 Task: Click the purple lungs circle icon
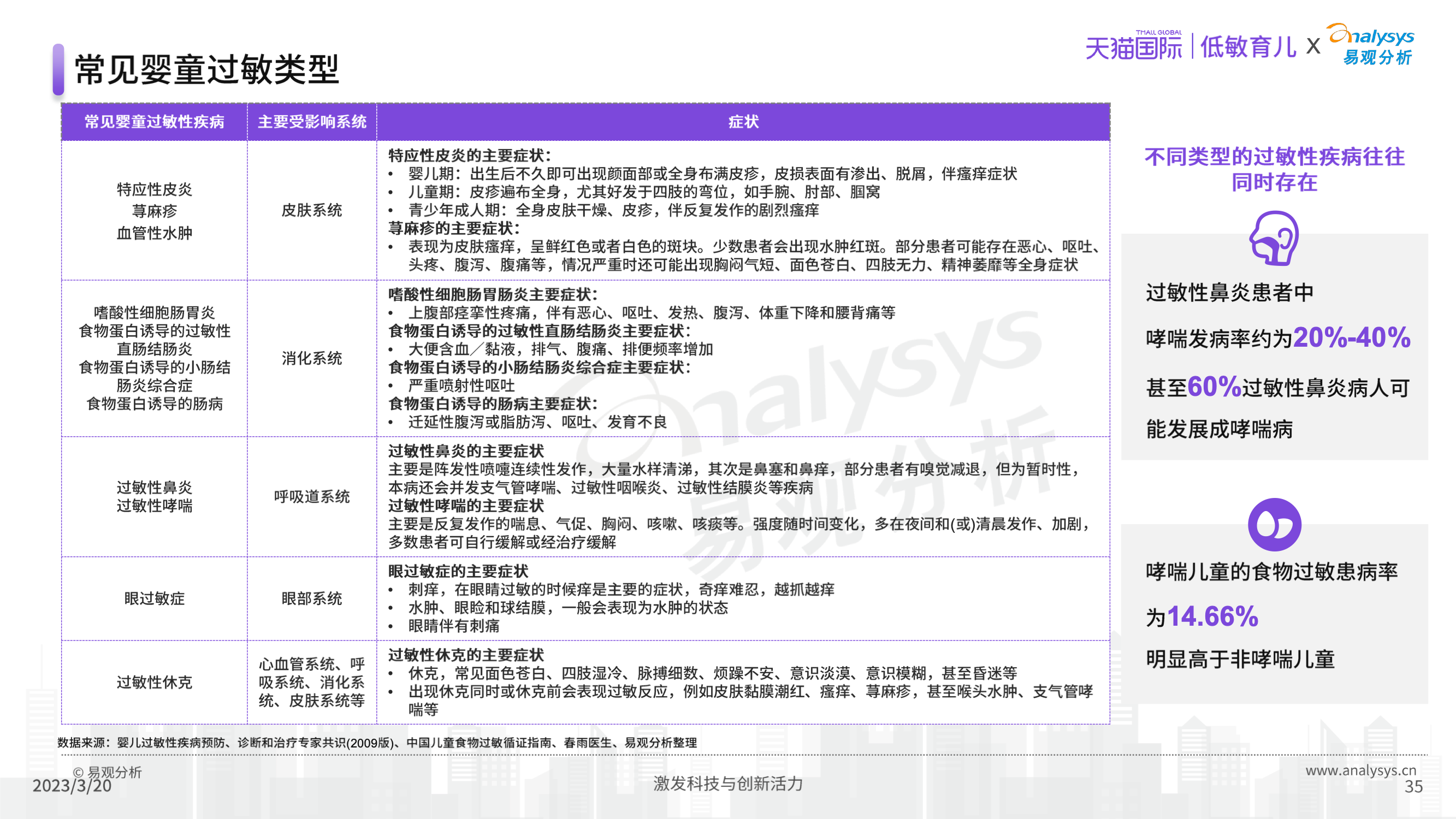[x=1274, y=525]
